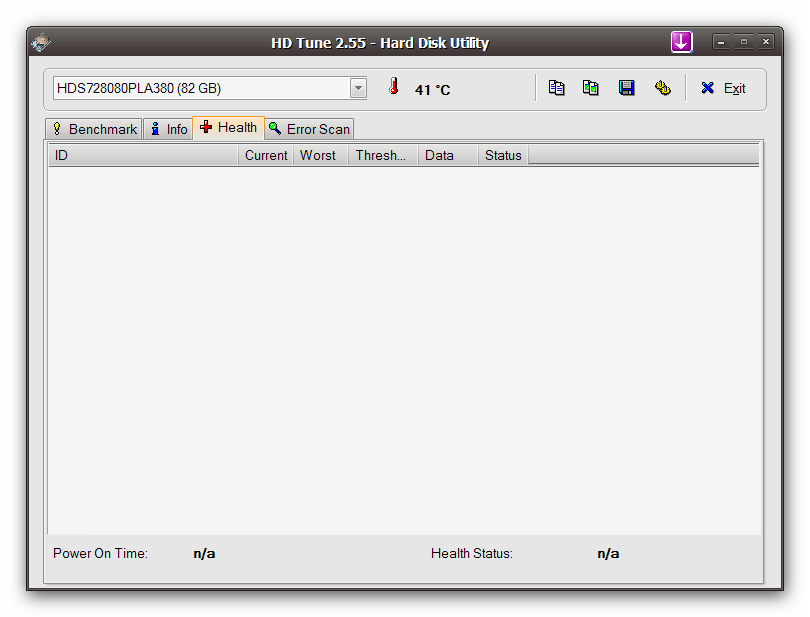Save screenshot using floppy disk icon
The width and height of the screenshot is (810, 617).
pyautogui.click(x=627, y=88)
